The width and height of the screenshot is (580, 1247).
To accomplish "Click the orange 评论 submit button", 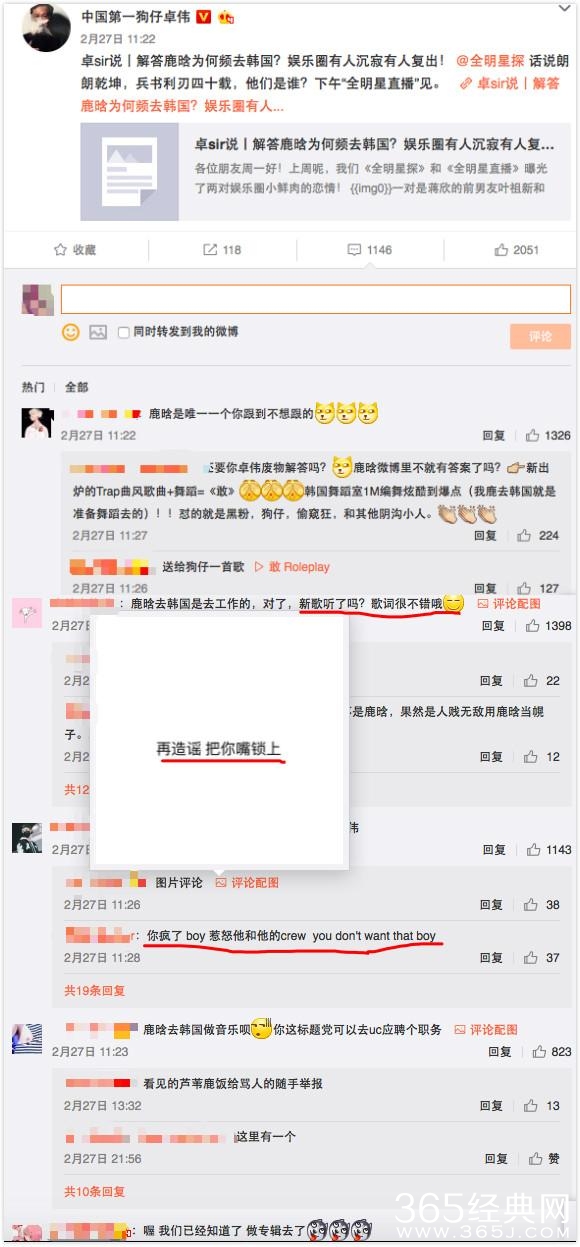I will [x=540, y=337].
